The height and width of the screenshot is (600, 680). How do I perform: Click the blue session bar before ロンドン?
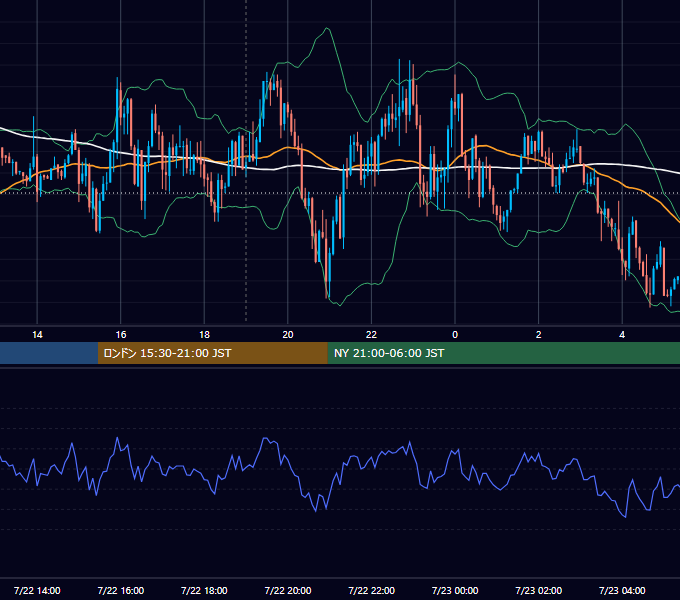pos(49,353)
